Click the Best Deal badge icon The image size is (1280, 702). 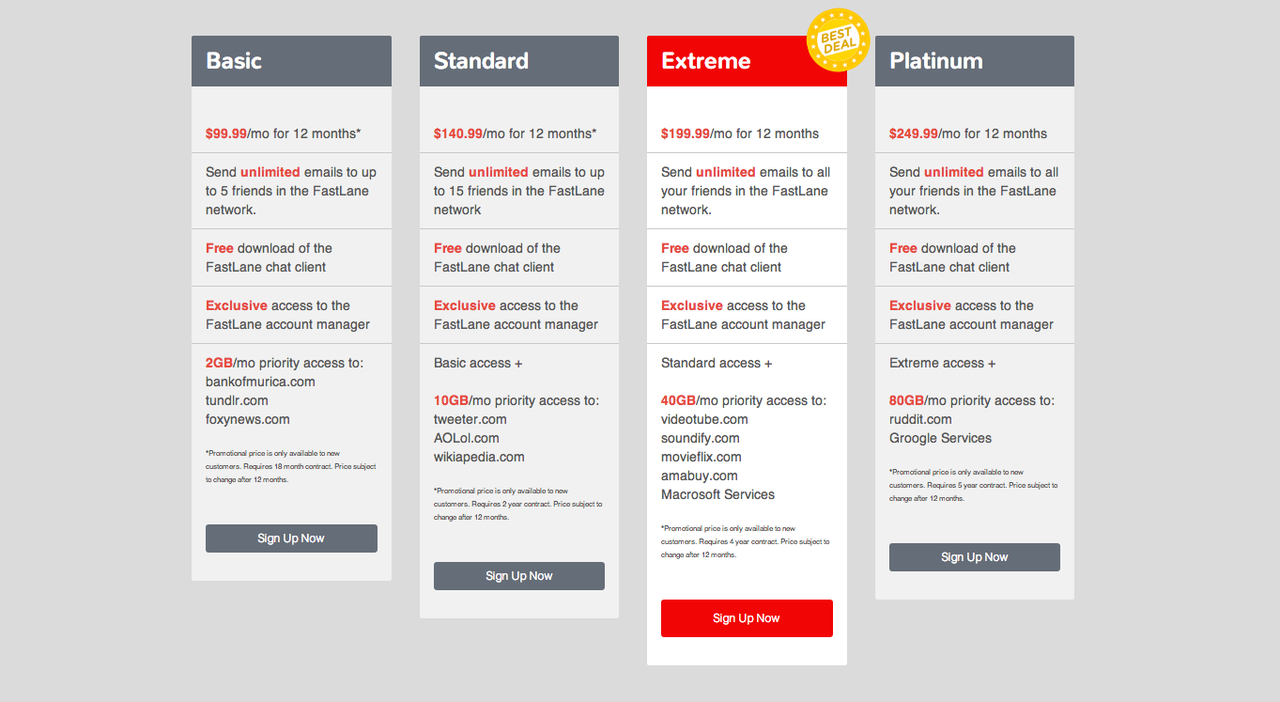pos(837,40)
